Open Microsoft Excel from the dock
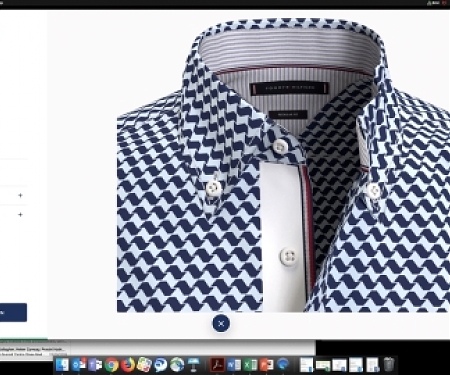450x375 pixels. [x=250, y=365]
